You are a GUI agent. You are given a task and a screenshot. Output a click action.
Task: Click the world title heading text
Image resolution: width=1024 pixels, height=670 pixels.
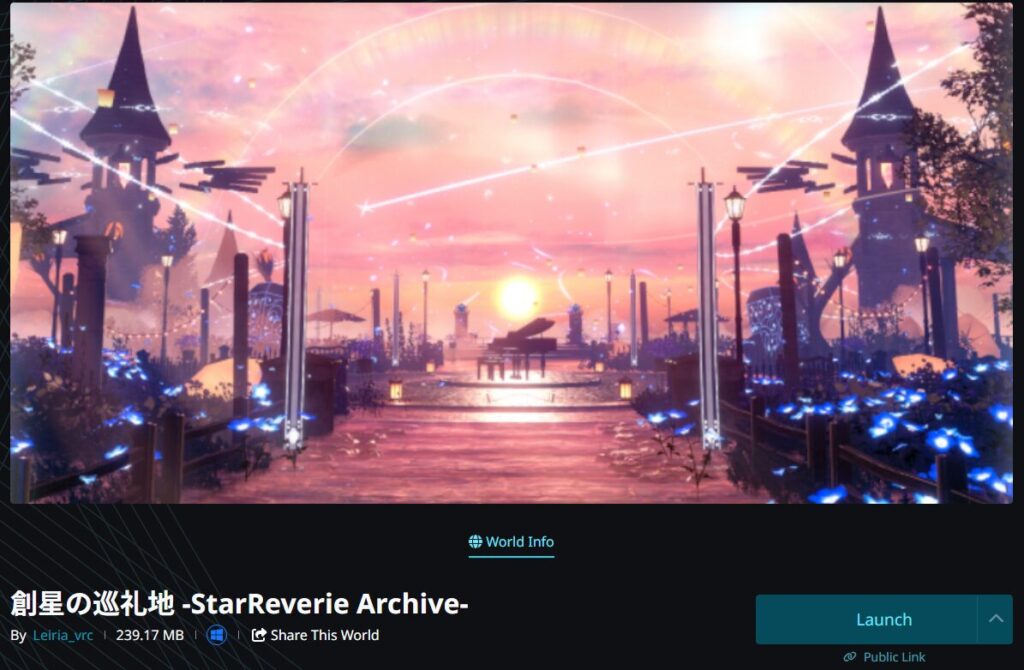coord(239,603)
